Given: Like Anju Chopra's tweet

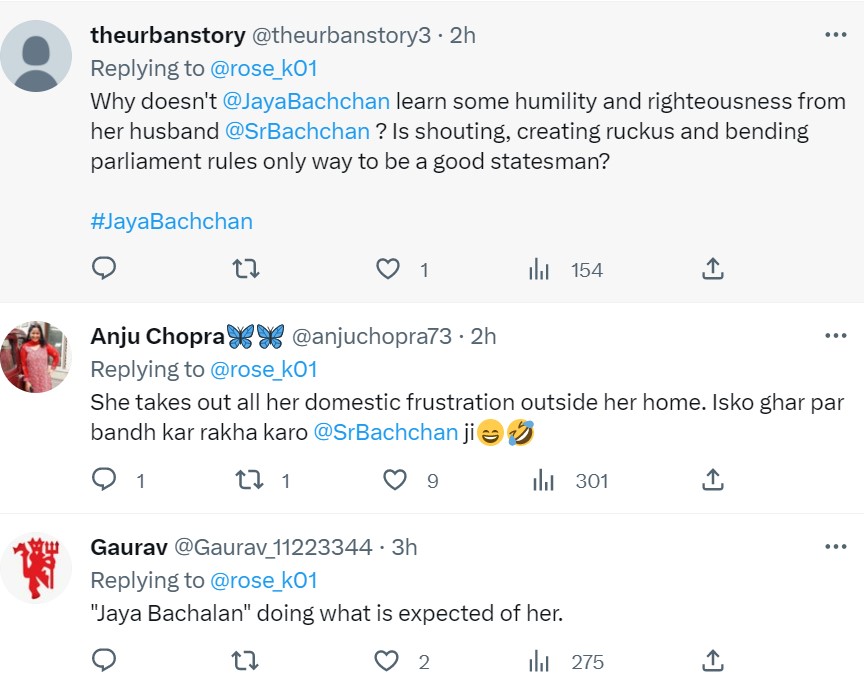Looking at the screenshot, I should point(396,480).
